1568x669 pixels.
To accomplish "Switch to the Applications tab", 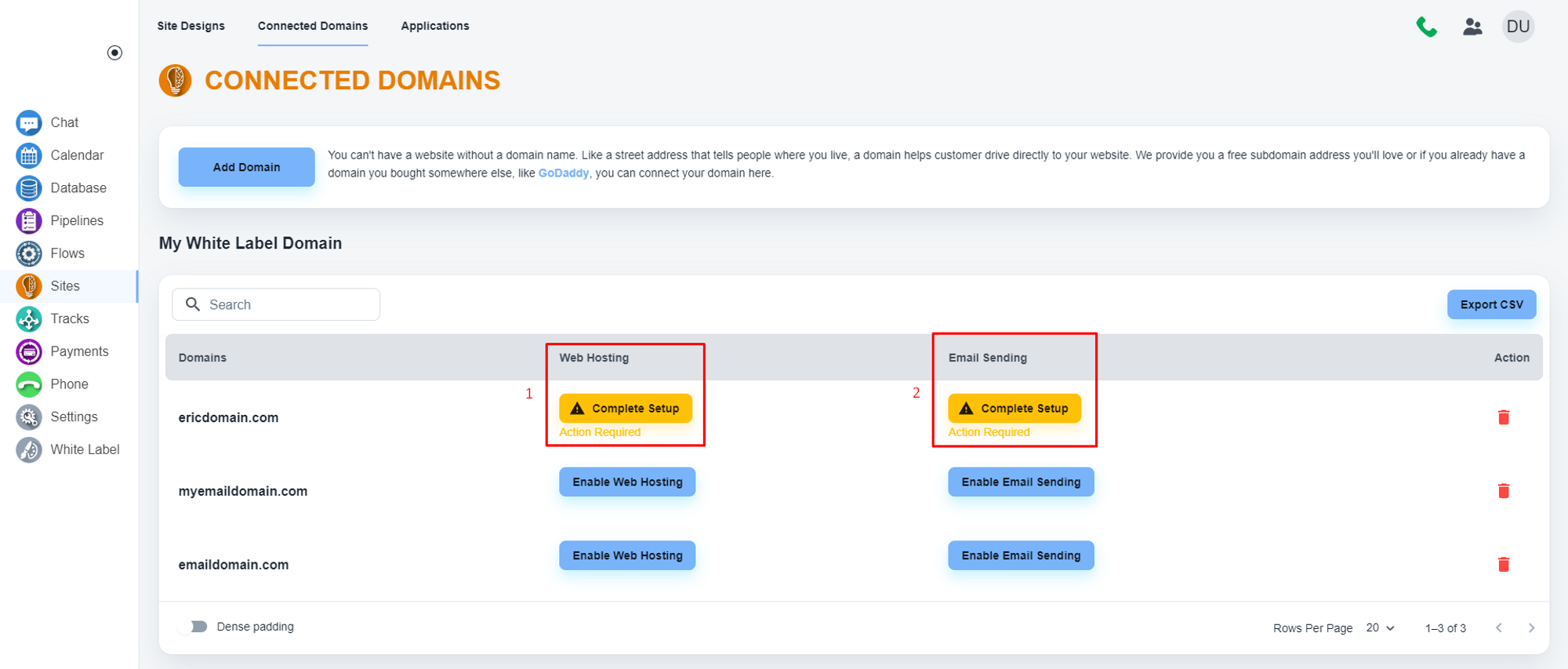I will click(x=434, y=26).
